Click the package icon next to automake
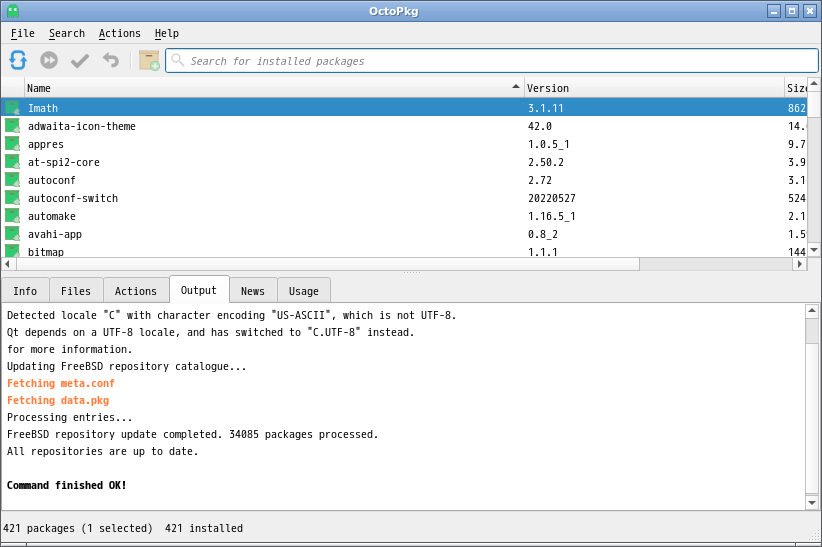 (x=13, y=216)
